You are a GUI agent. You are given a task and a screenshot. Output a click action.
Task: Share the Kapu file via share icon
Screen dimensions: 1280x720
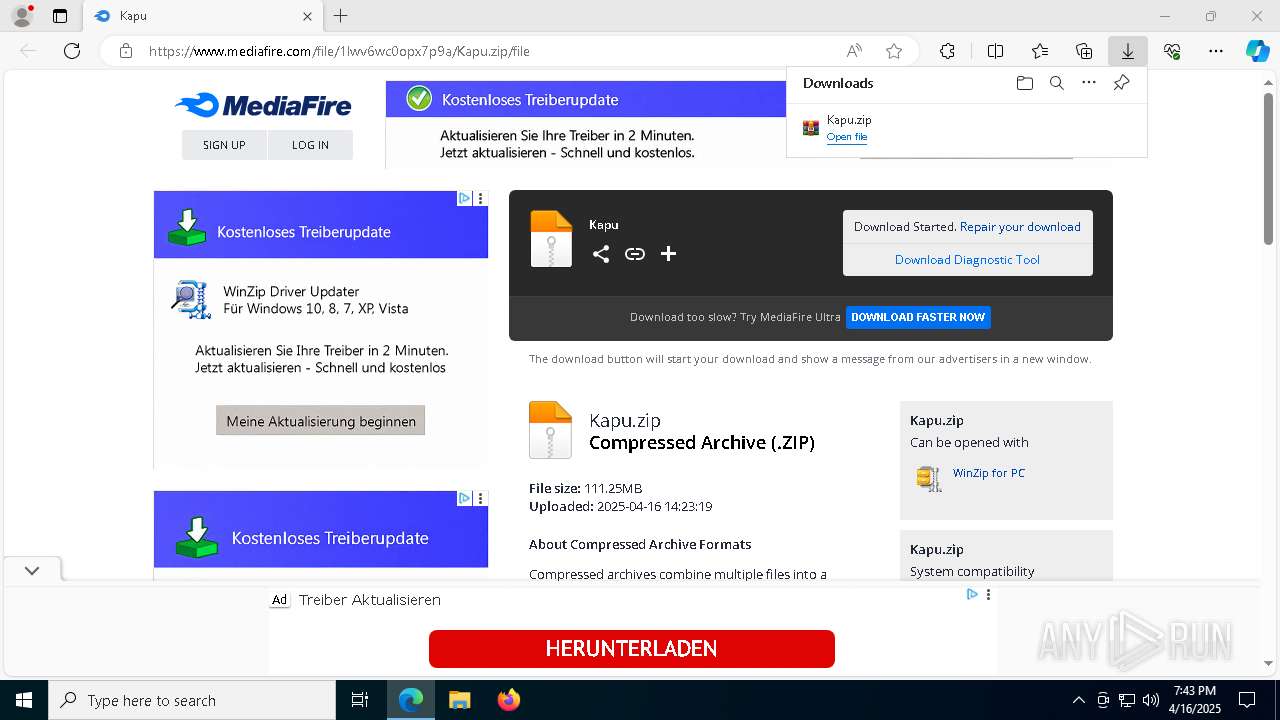600,254
